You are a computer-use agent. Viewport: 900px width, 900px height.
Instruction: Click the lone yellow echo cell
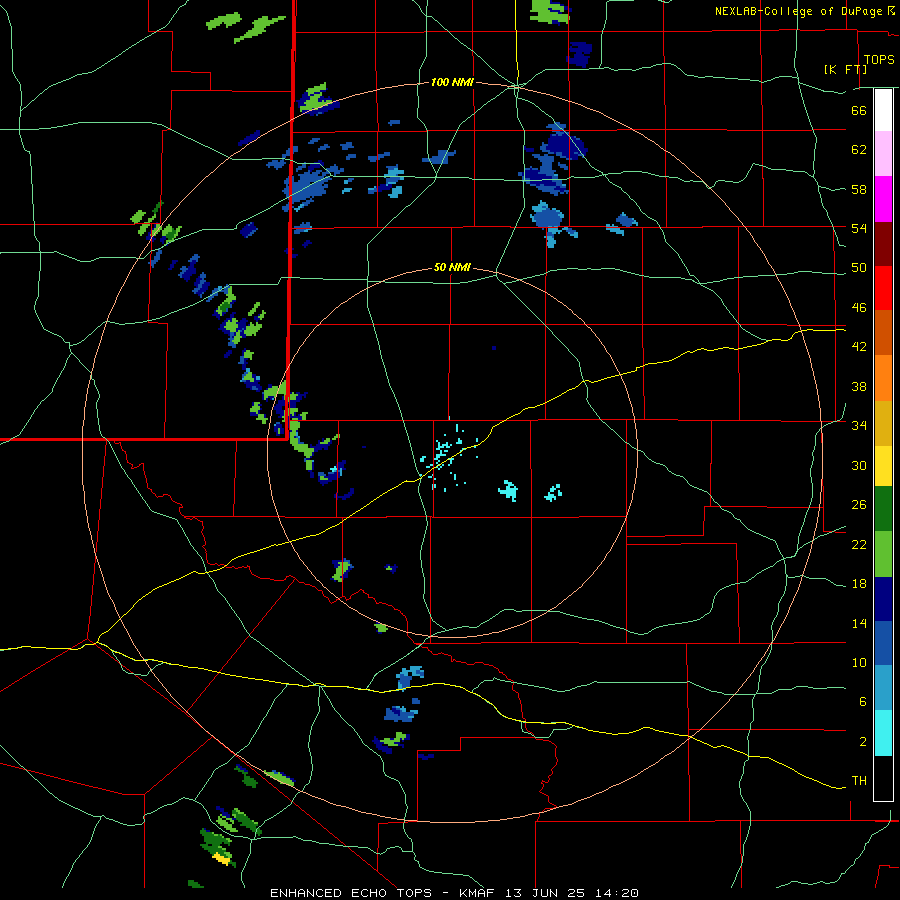(x=222, y=859)
